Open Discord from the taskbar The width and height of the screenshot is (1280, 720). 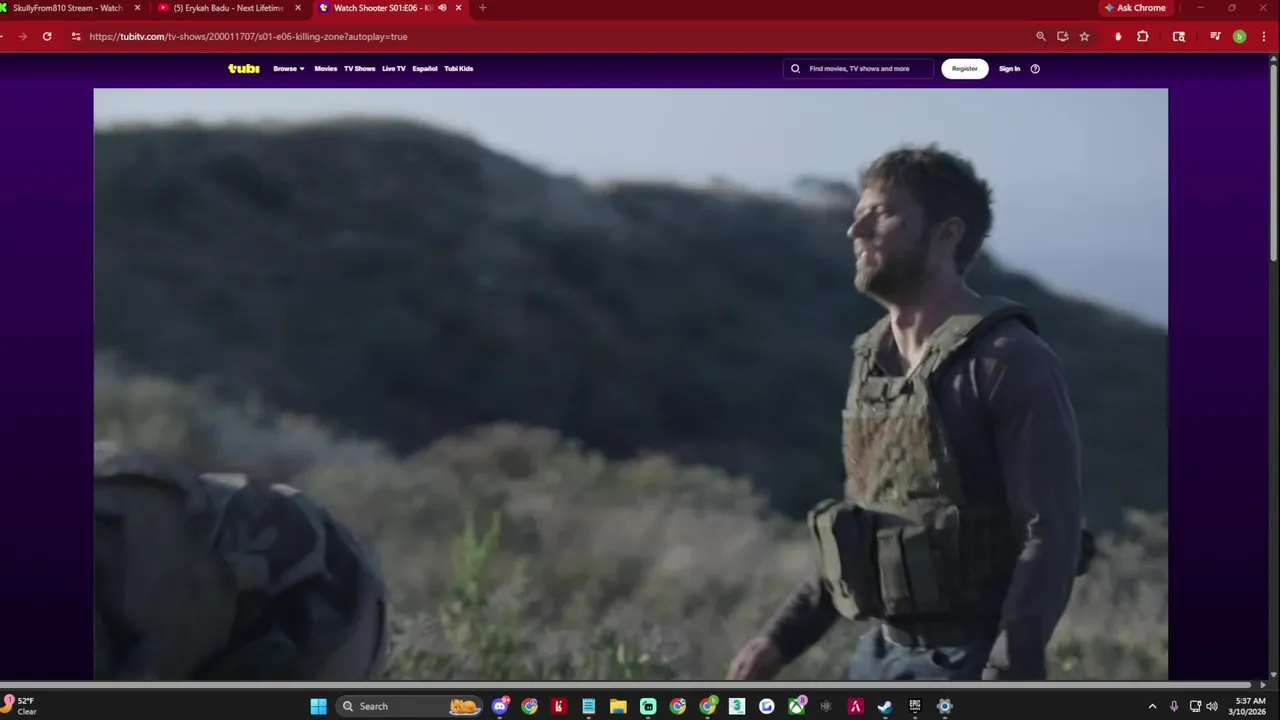point(500,706)
